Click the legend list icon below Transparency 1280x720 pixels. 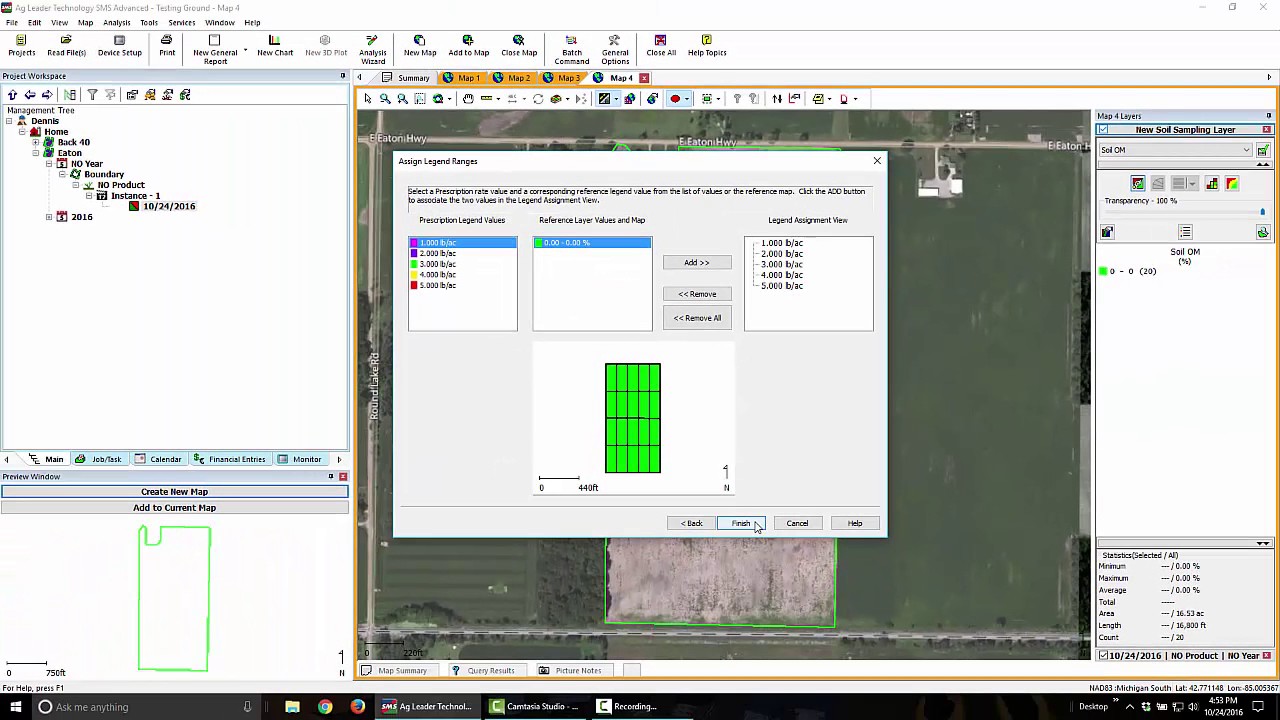click(1185, 232)
